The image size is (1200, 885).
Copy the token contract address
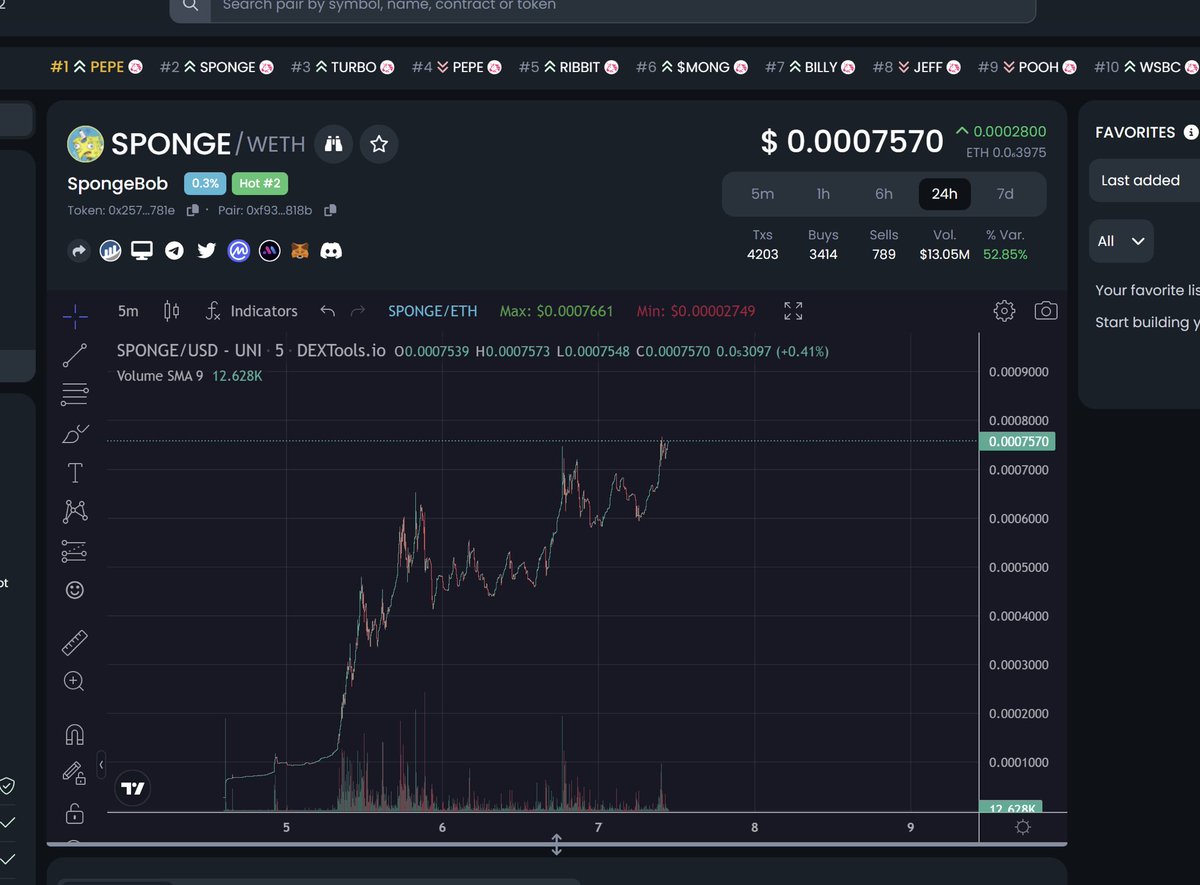tap(193, 211)
